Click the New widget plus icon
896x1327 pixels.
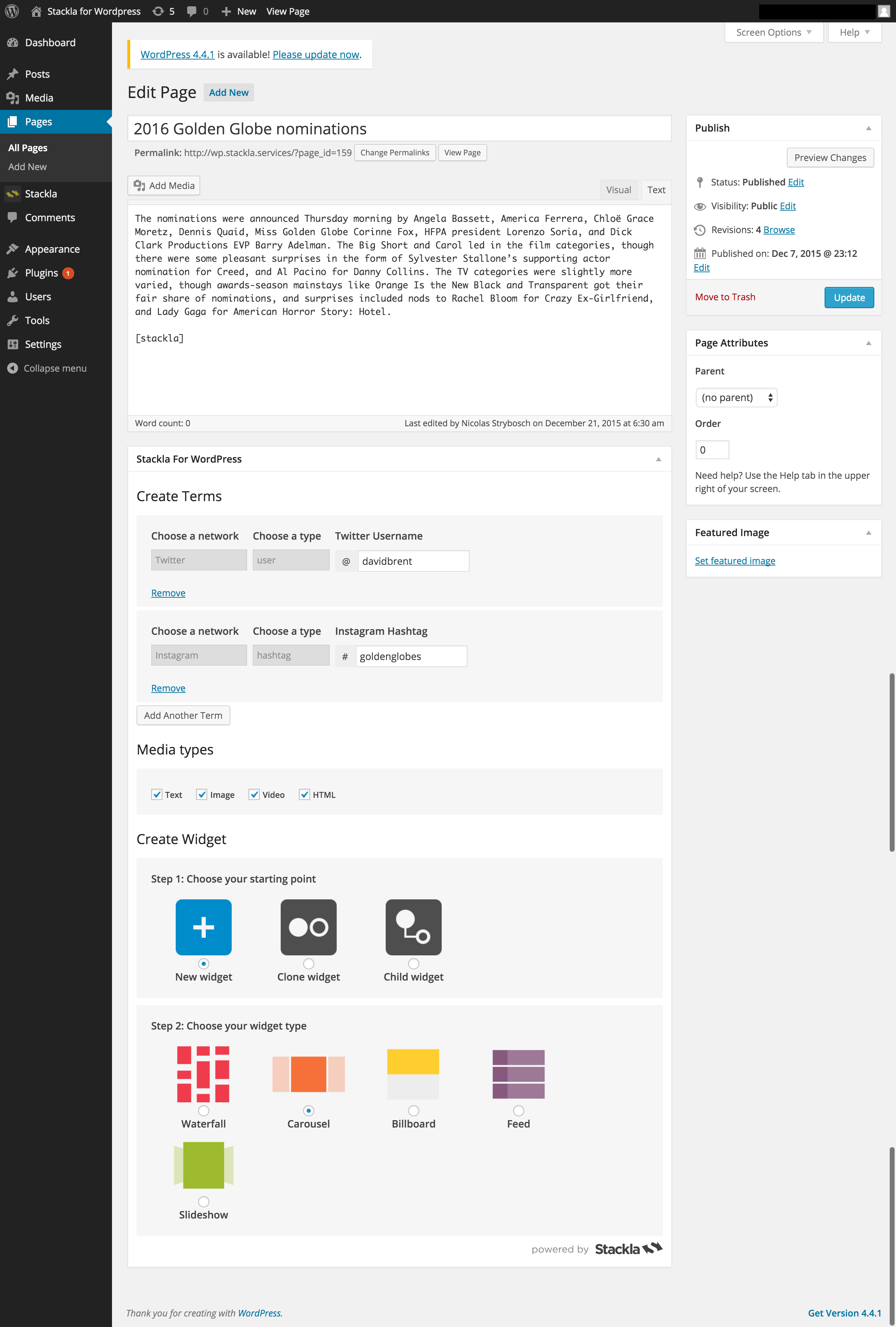coord(203,927)
